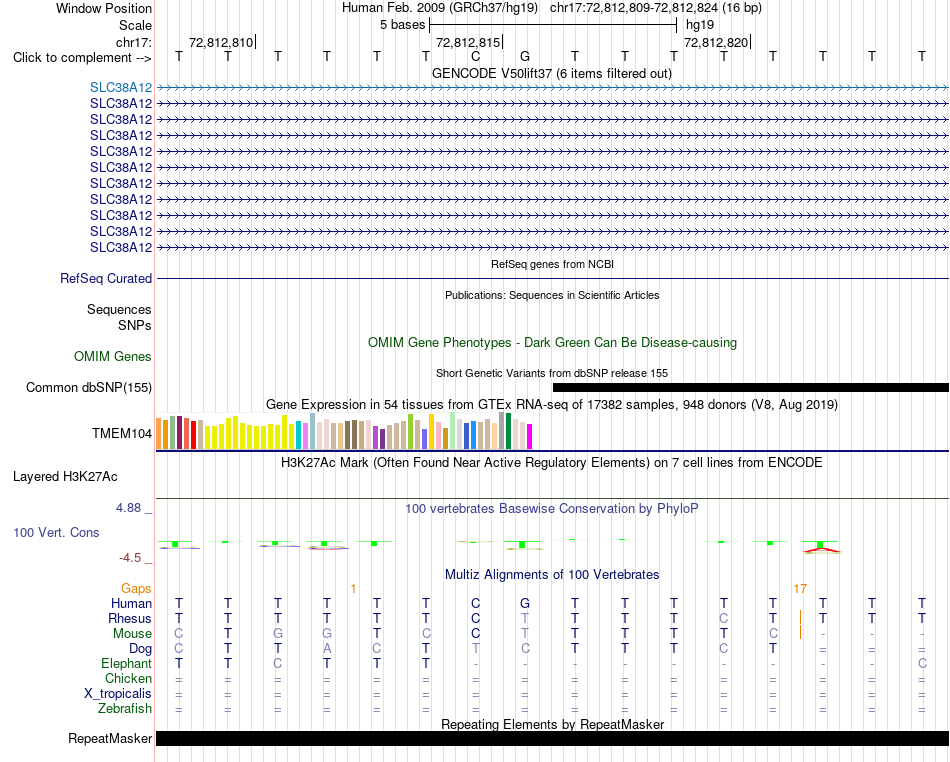
Task: Click the 'chr17:' ruler label
Action: (133, 42)
